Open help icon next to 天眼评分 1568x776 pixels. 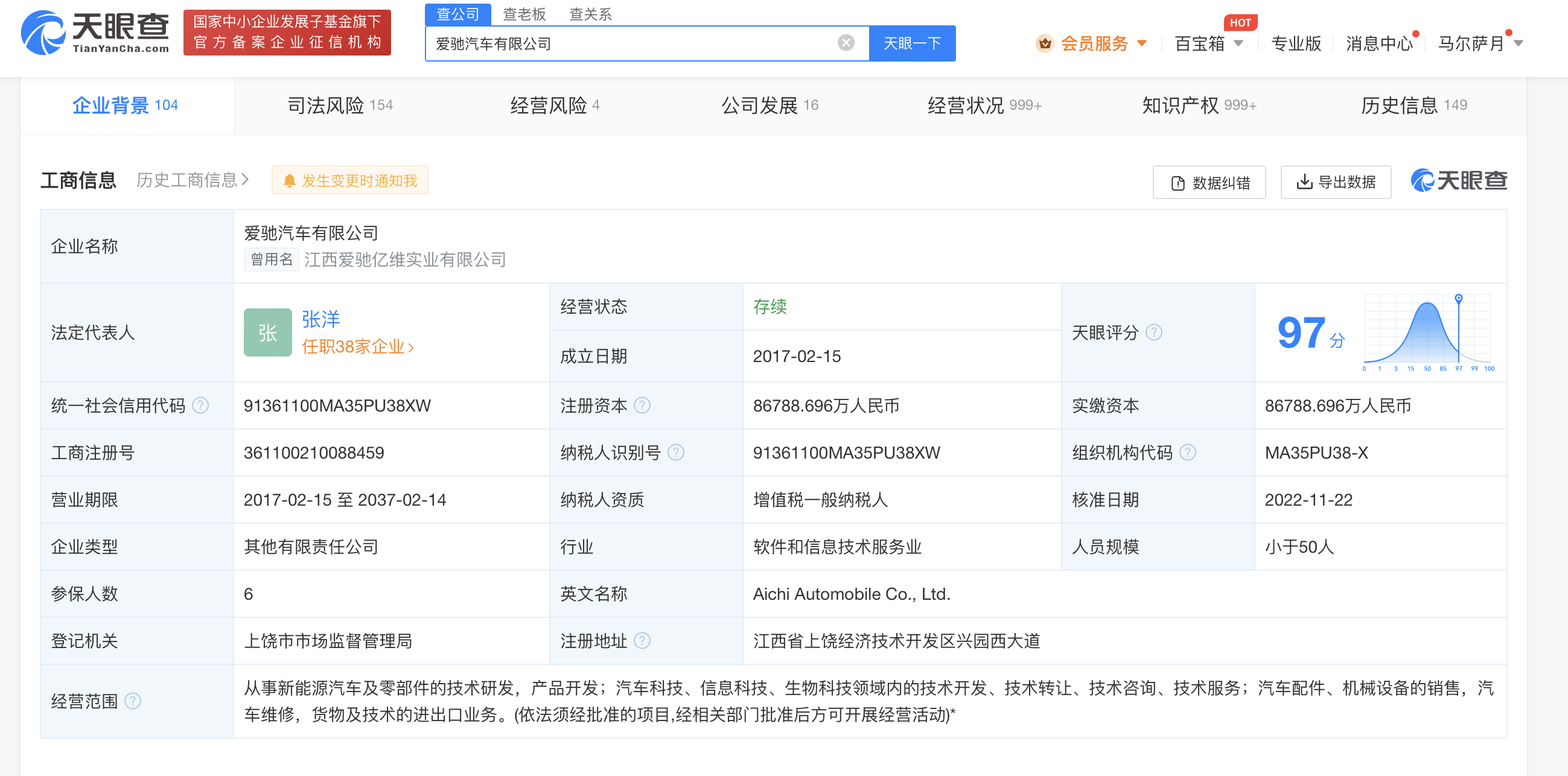coord(1153,332)
